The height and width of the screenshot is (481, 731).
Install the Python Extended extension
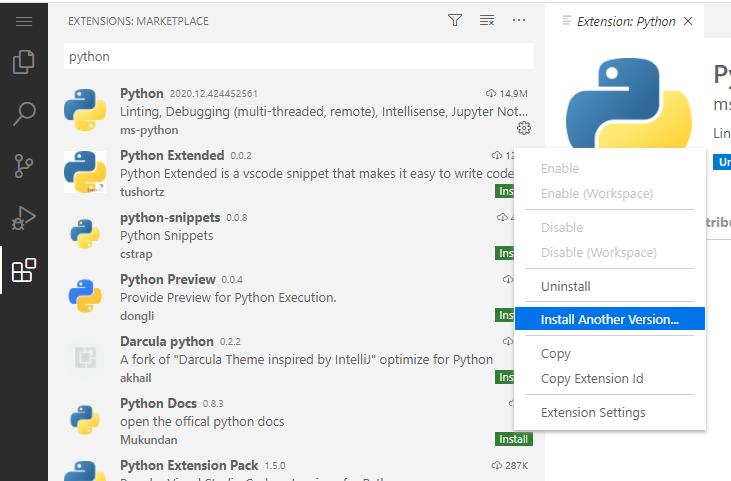[x=504, y=191]
